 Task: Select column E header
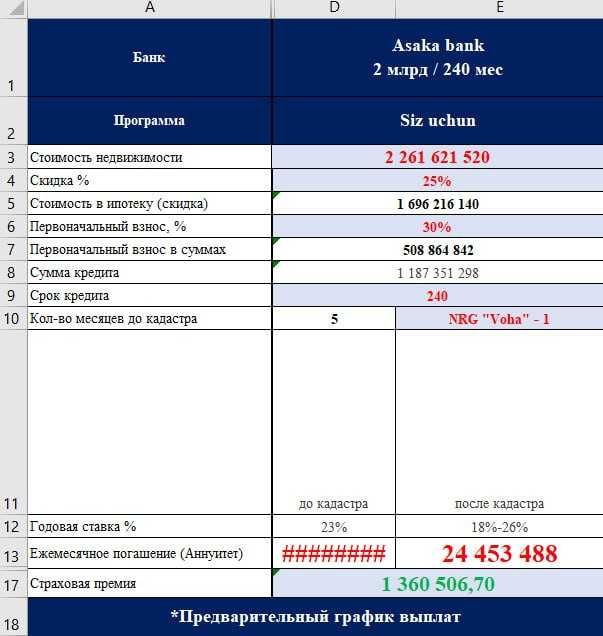499,9
